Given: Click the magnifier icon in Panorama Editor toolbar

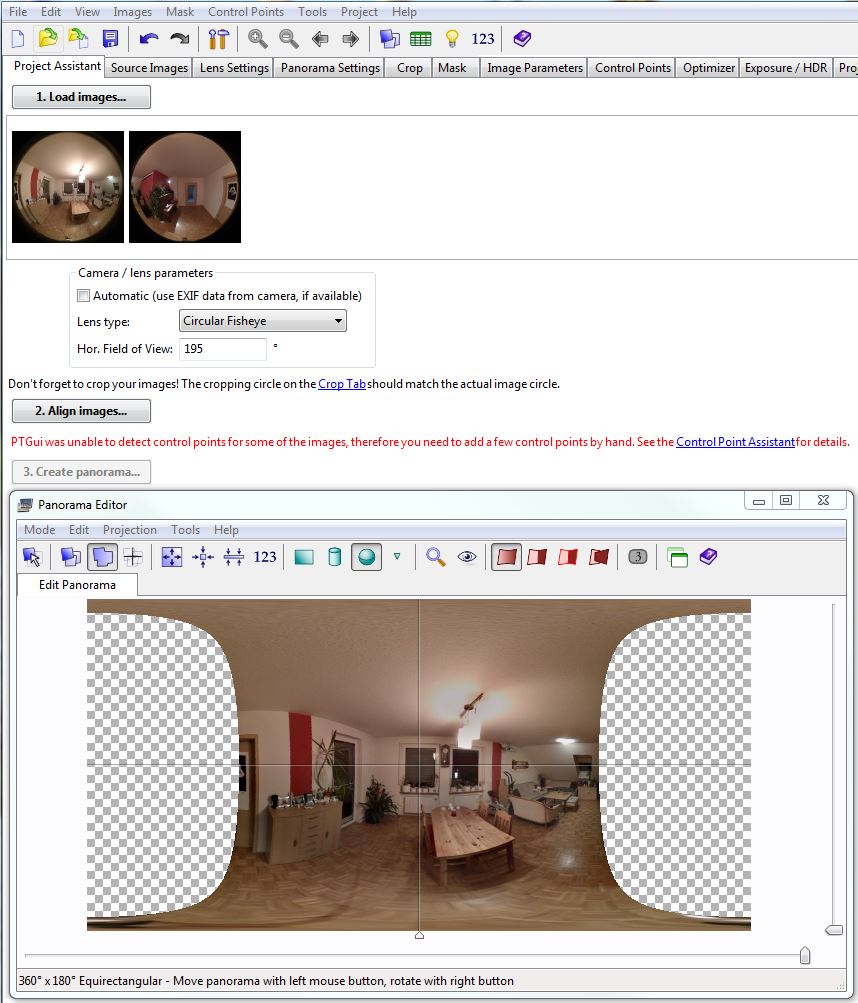Looking at the screenshot, I should (x=435, y=557).
